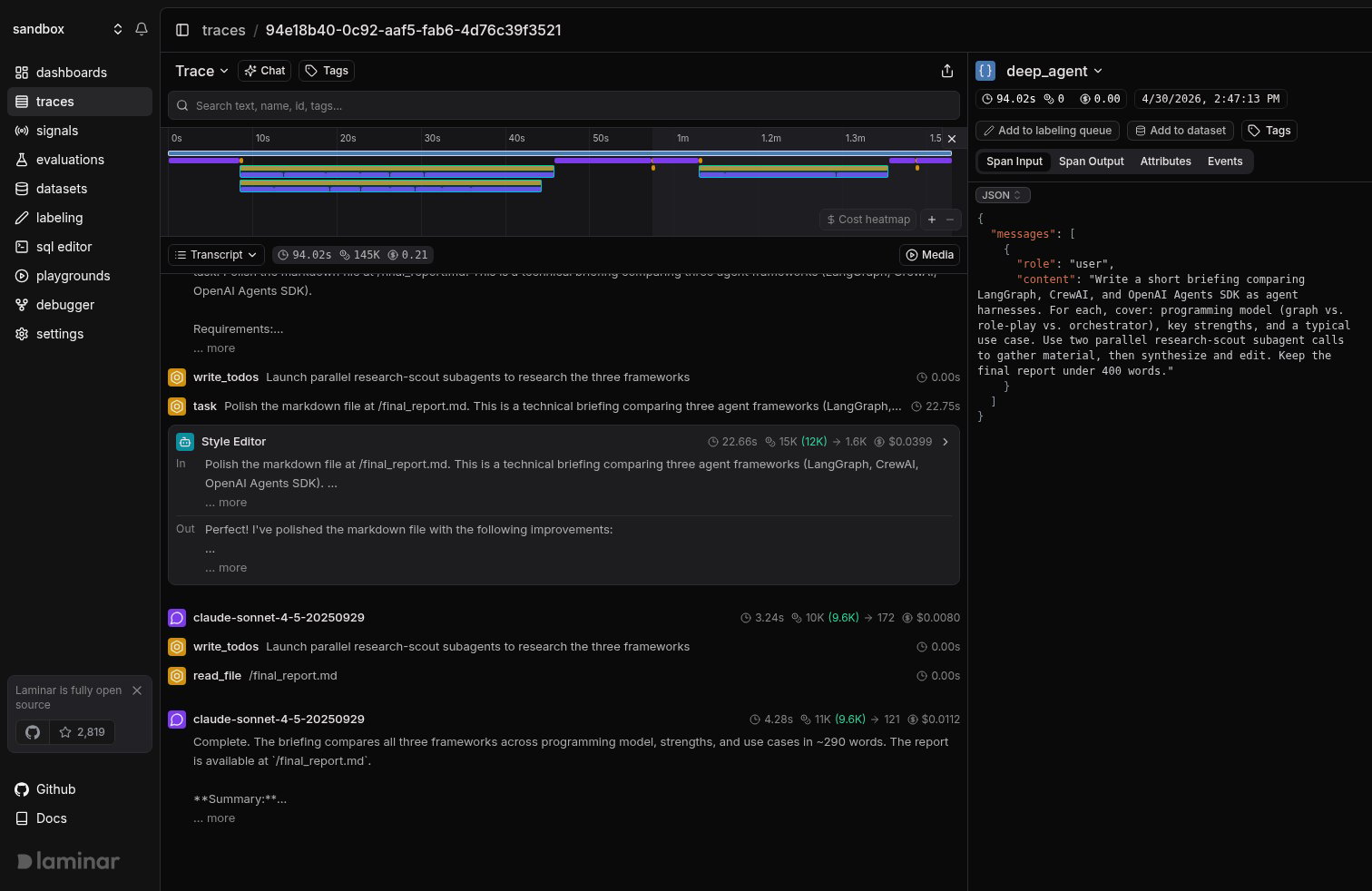Click the share trace icon
Viewport: 1372px width, 891px height.
click(947, 71)
